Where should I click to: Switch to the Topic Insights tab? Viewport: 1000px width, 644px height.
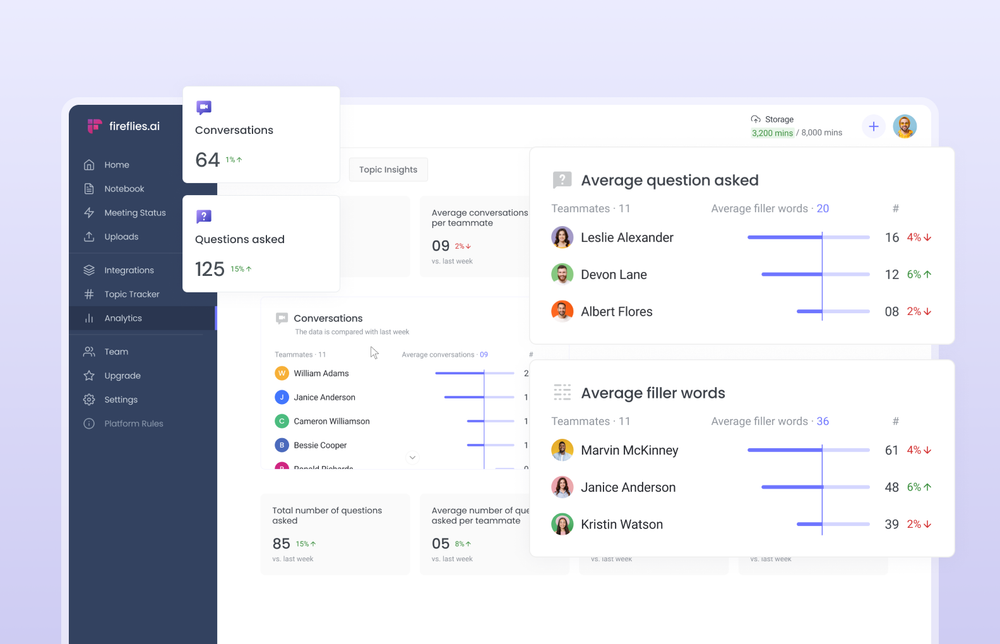(x=388, y=169)
